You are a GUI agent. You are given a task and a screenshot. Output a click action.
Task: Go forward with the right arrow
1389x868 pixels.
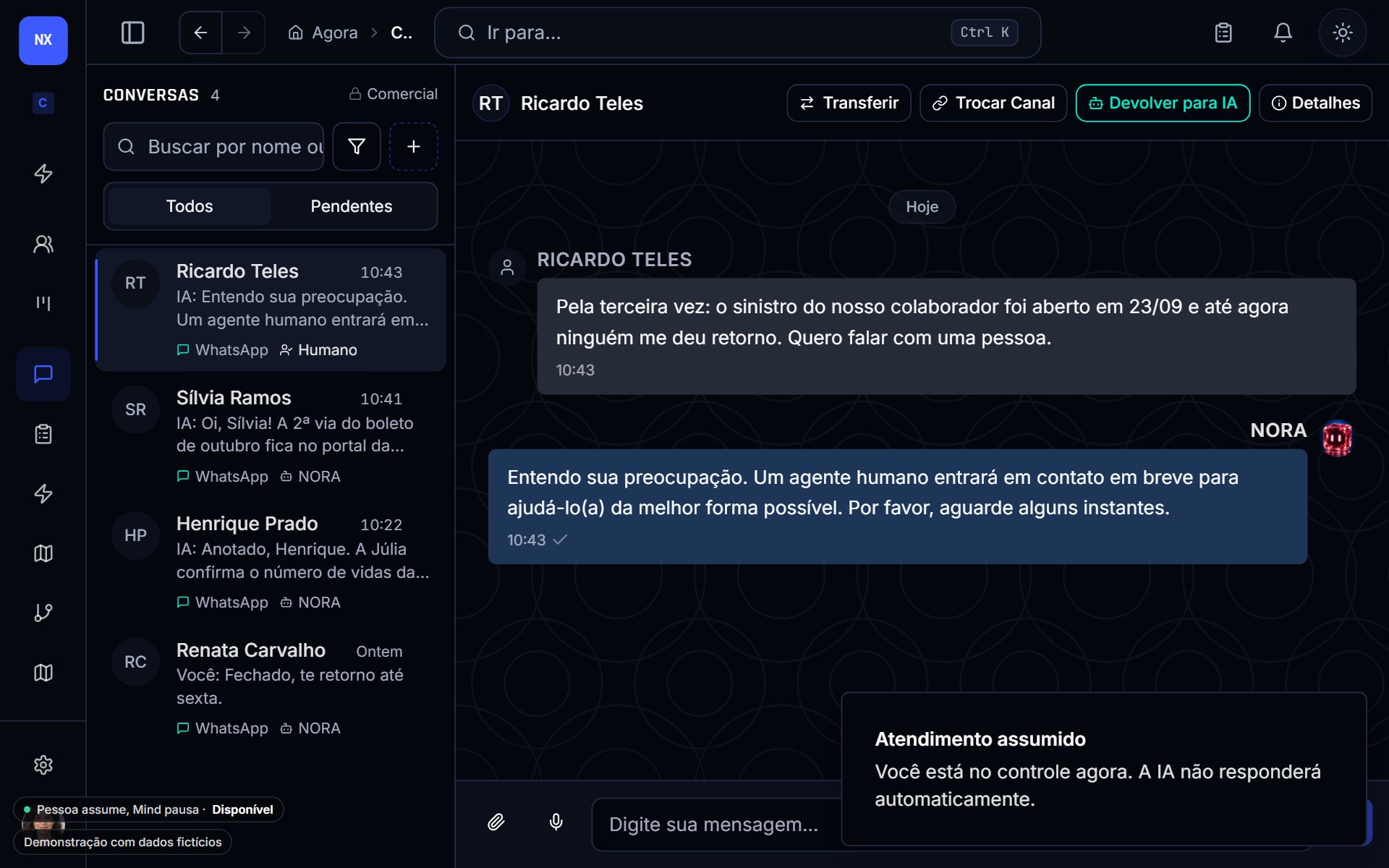pos(244,33)
